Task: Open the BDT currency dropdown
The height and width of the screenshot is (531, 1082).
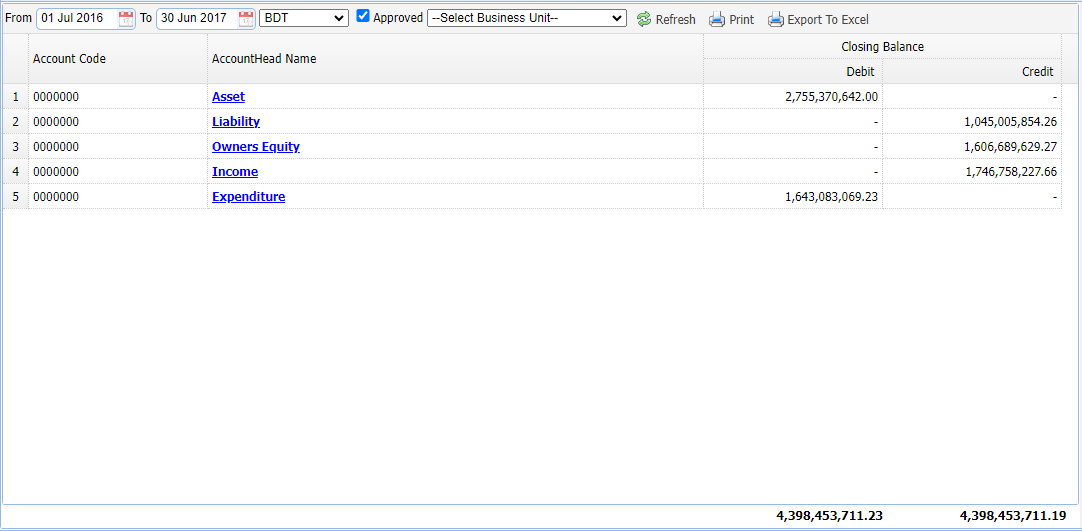Action: 304,19
